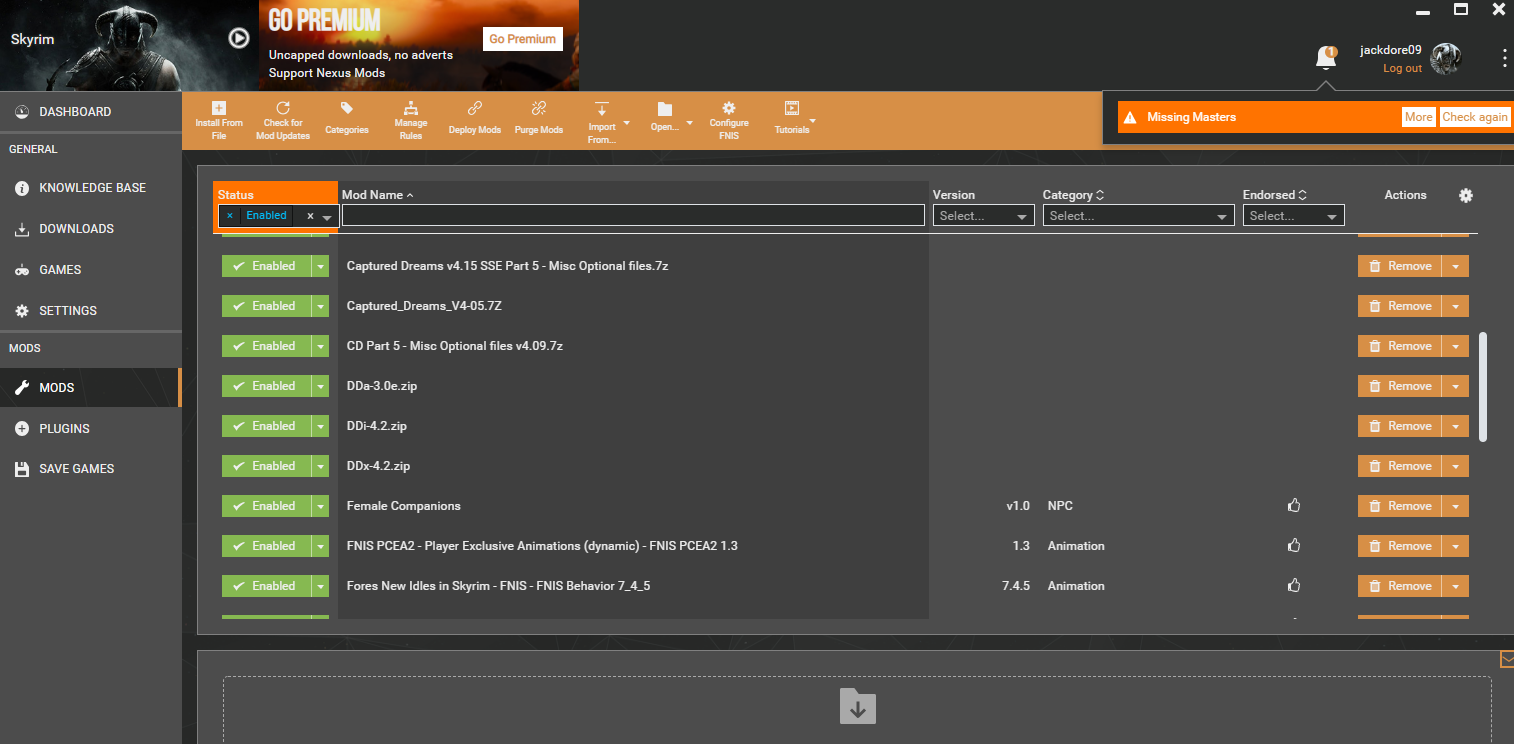Open the Settings page
This screenshot has width=1514, height=744.
tap(91, 311)
